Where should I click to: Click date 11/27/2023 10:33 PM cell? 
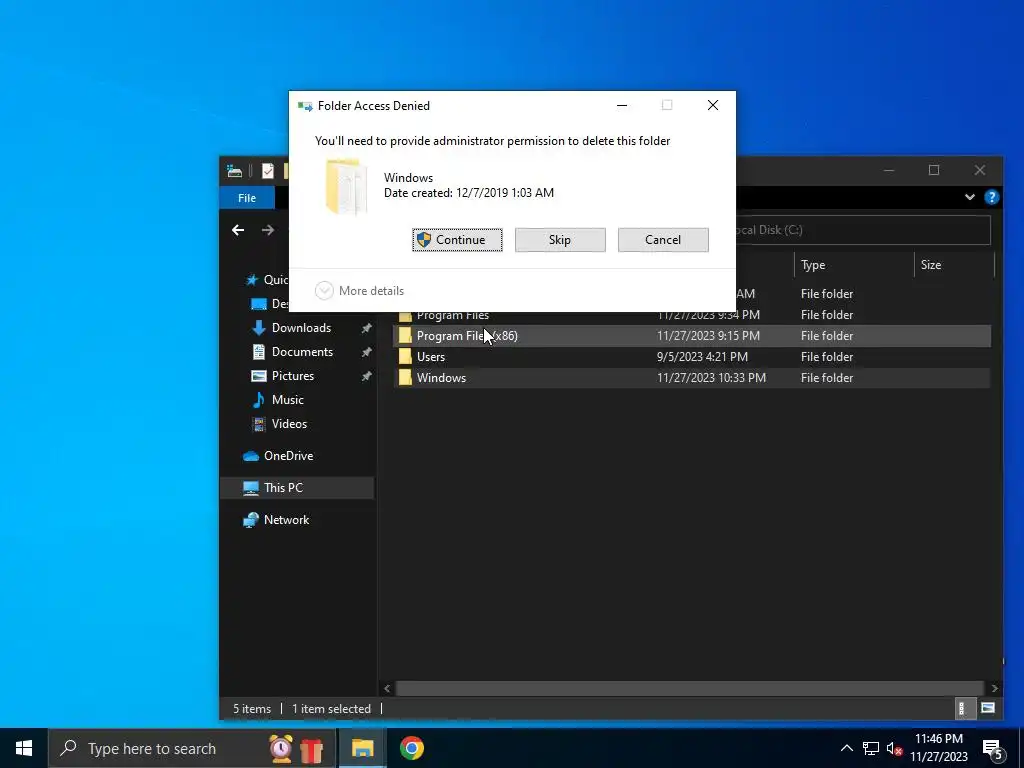tap(711, 377)
